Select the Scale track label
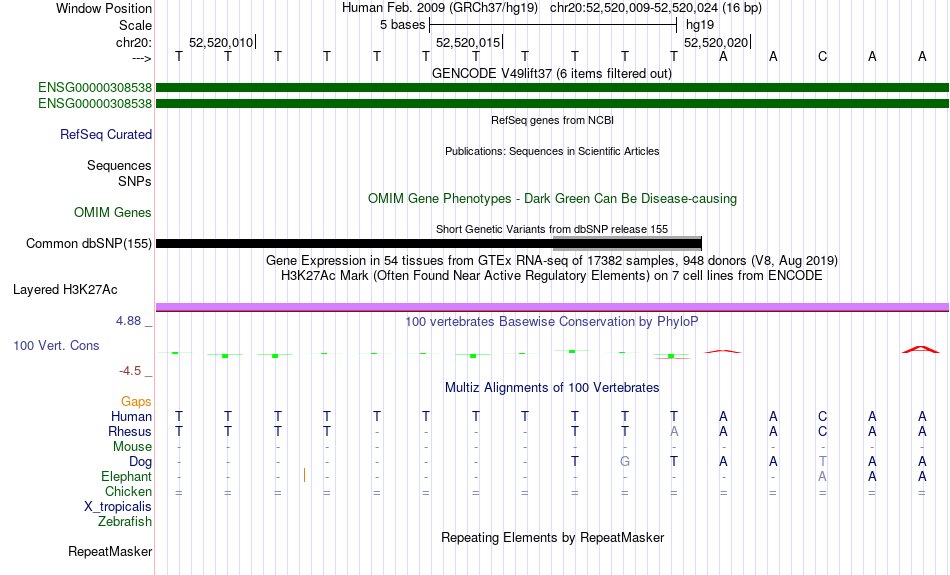 (135, 25)
